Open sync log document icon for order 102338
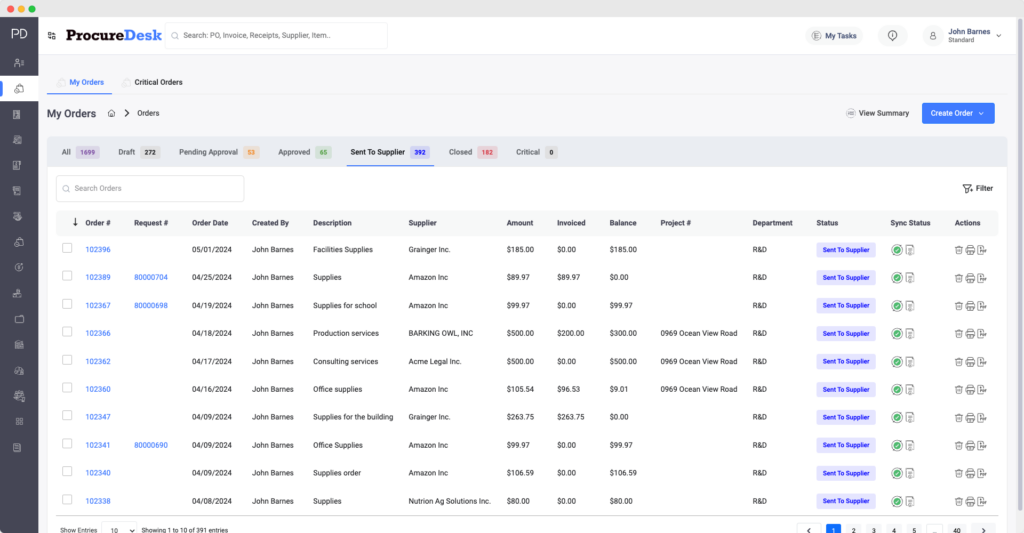This screenshot has height=533, width=1024. [910, 502]
